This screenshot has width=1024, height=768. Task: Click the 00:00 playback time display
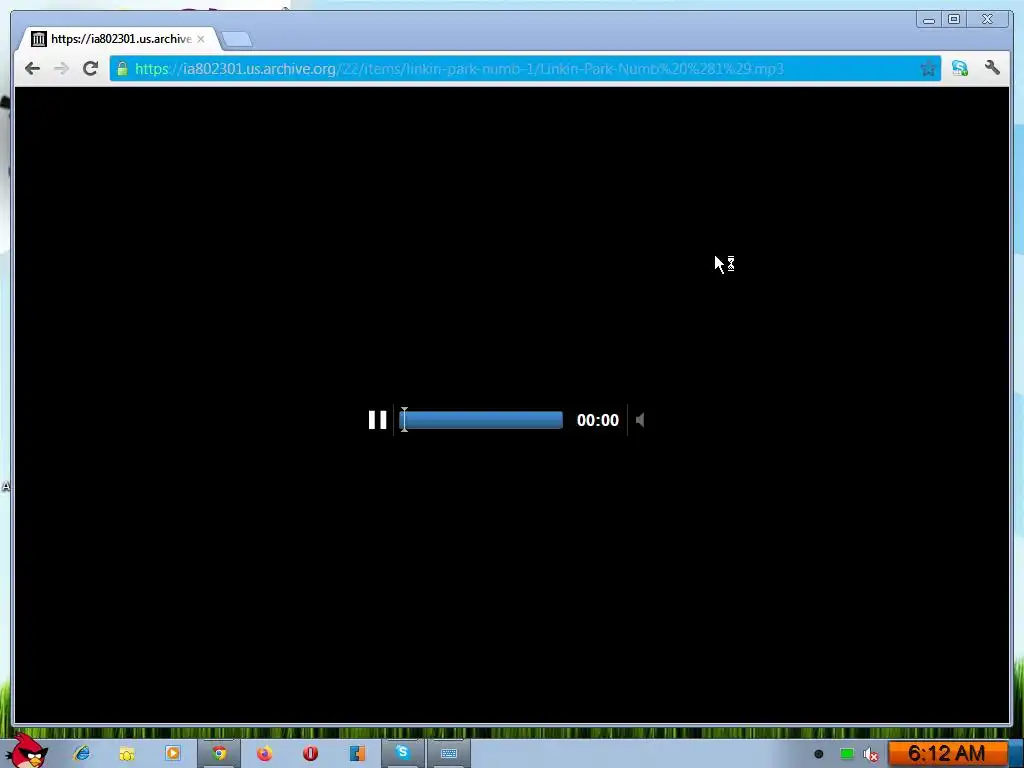tap(598, 420)
